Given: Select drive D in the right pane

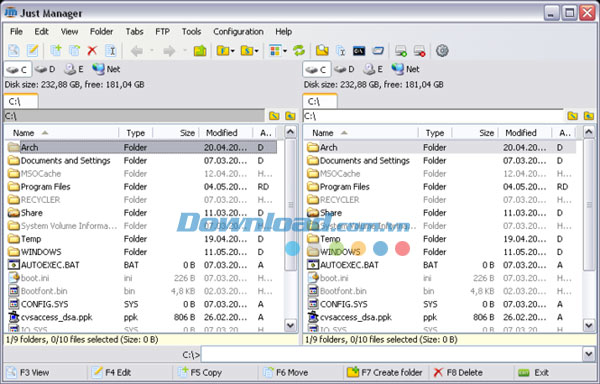Looking at the screenshot, I should [344, 69].
